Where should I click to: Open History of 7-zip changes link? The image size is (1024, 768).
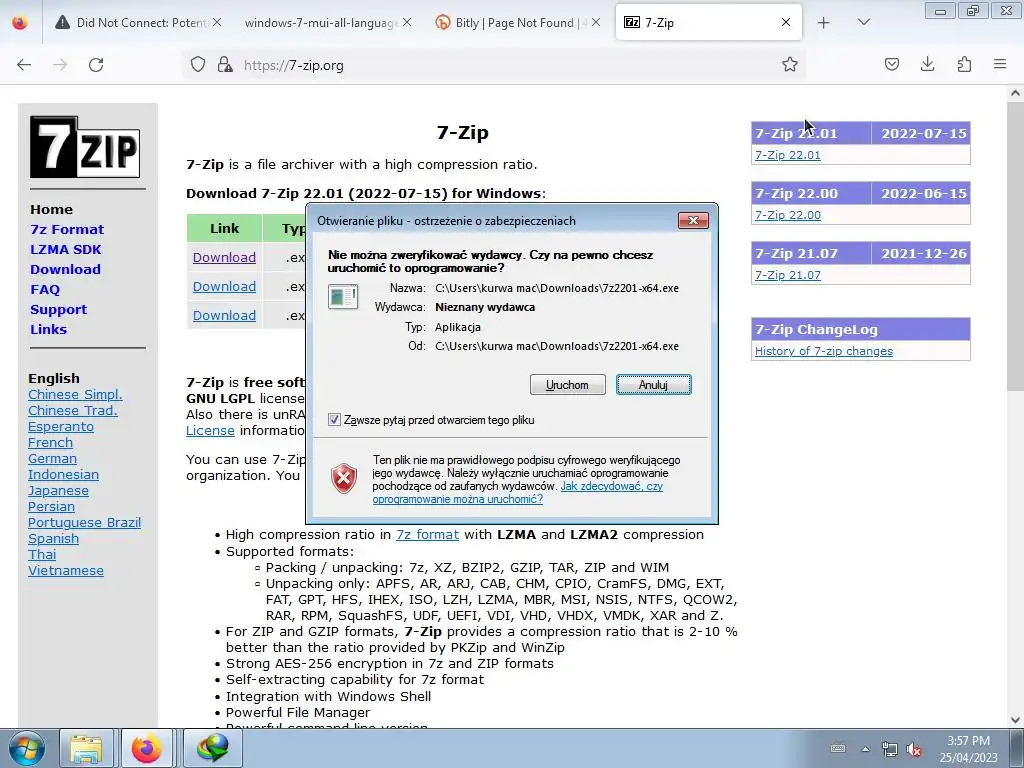coord(824,351)
